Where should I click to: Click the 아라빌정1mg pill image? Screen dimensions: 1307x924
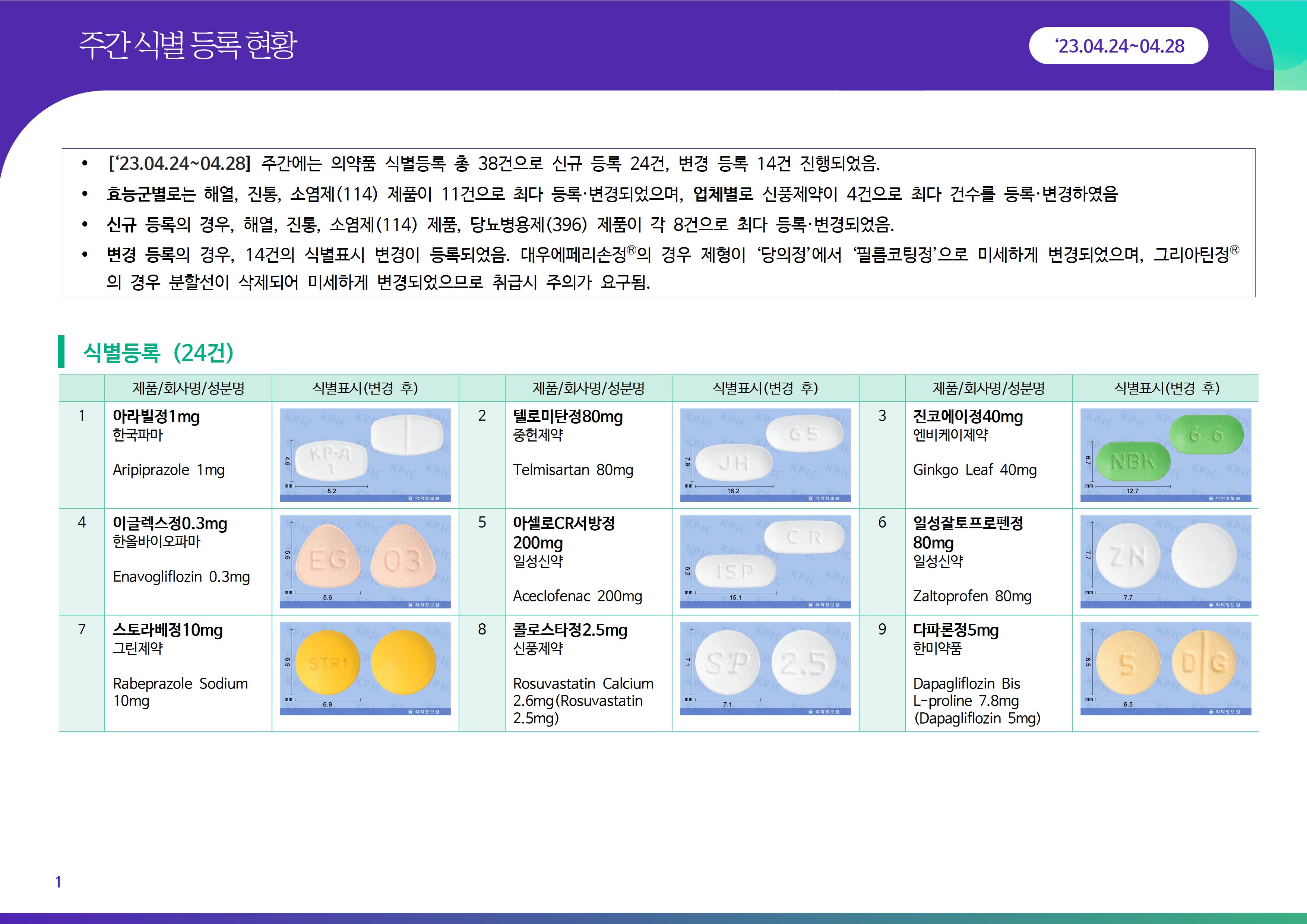pyautogui.click(x=365, y=455)
